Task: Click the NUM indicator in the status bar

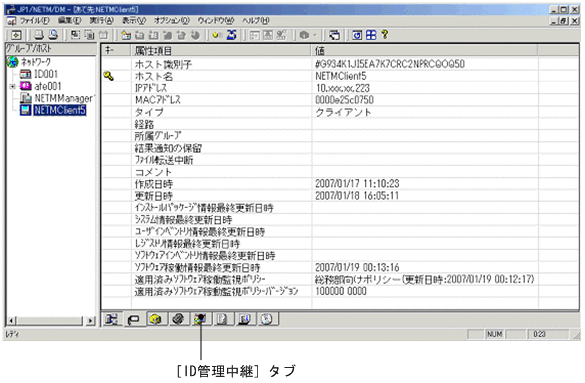Action: (x=494, y=334)
